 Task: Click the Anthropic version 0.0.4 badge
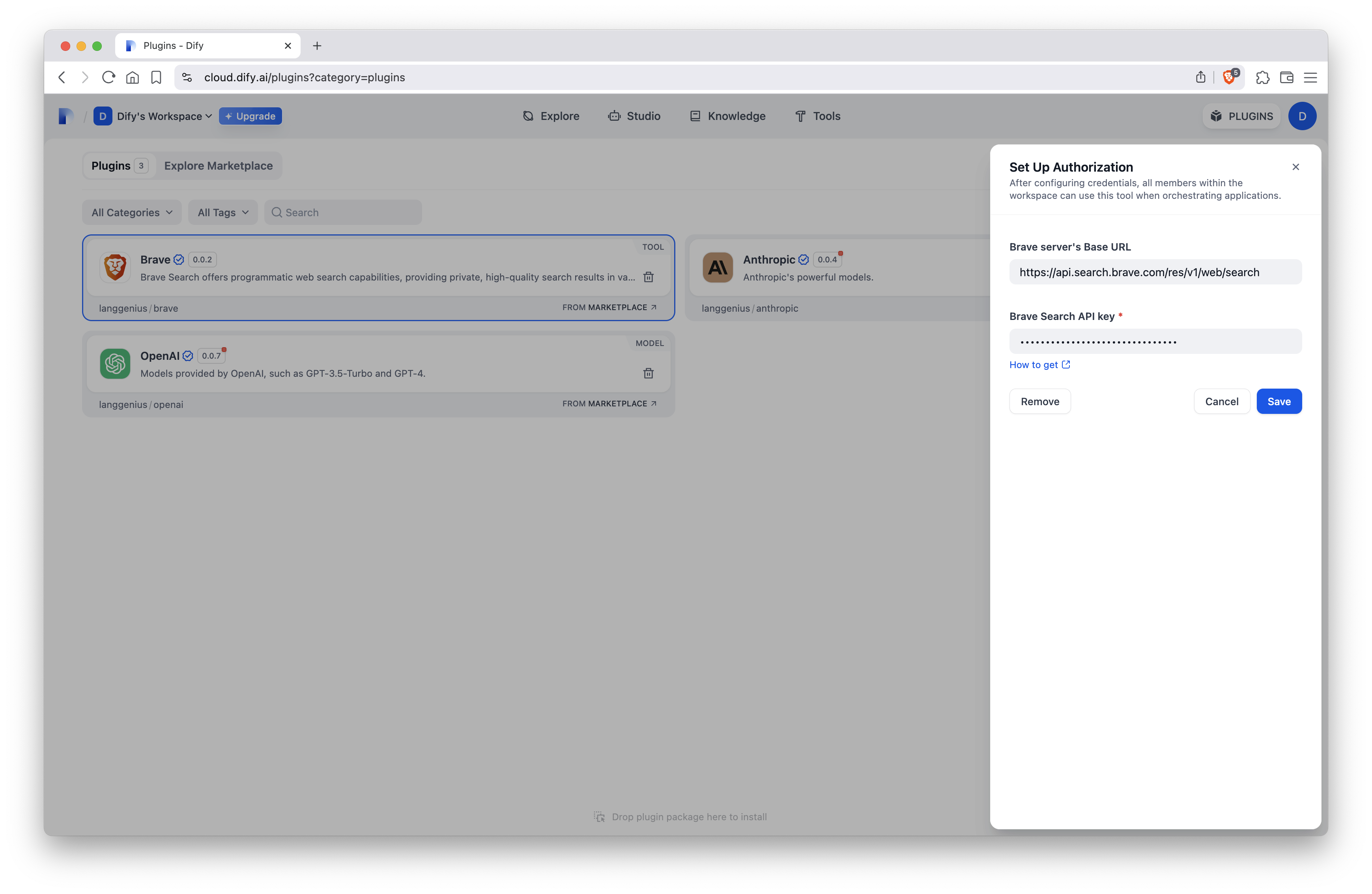(827, 260)
